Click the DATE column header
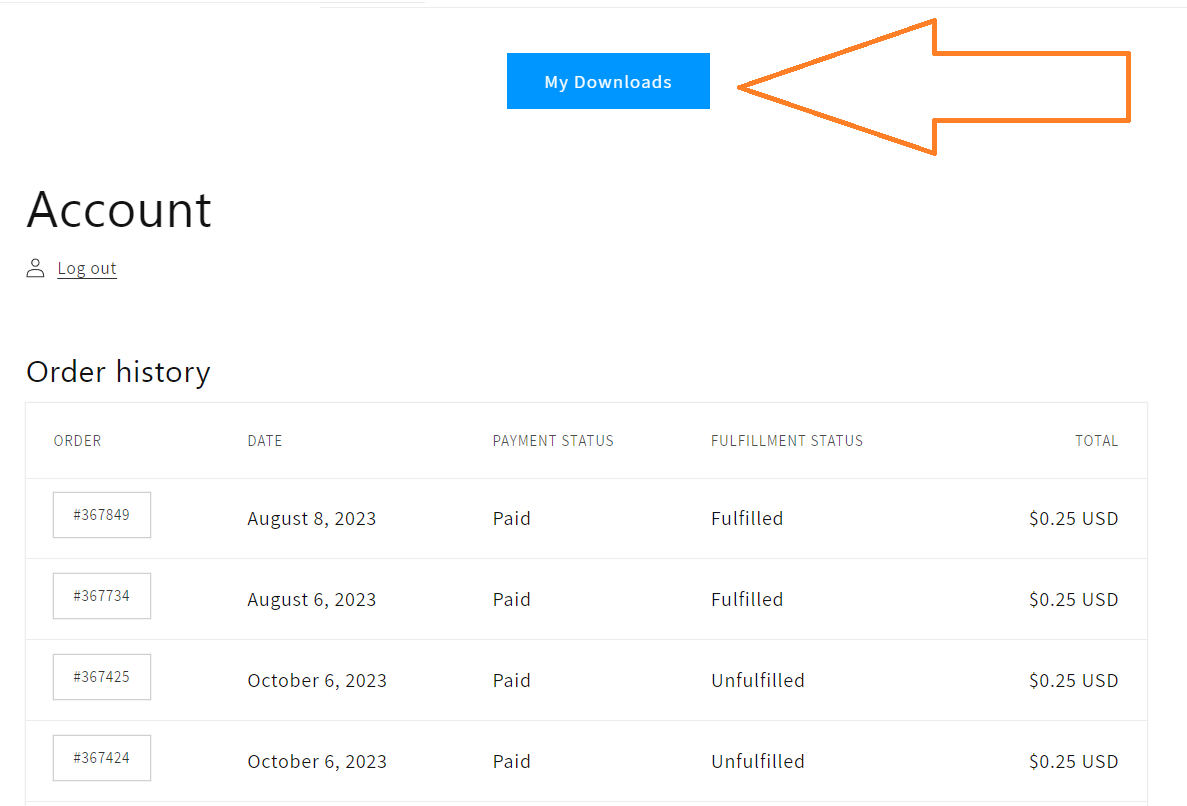The height and width of the screenshot is (806, 1187). tap(265, 441)
